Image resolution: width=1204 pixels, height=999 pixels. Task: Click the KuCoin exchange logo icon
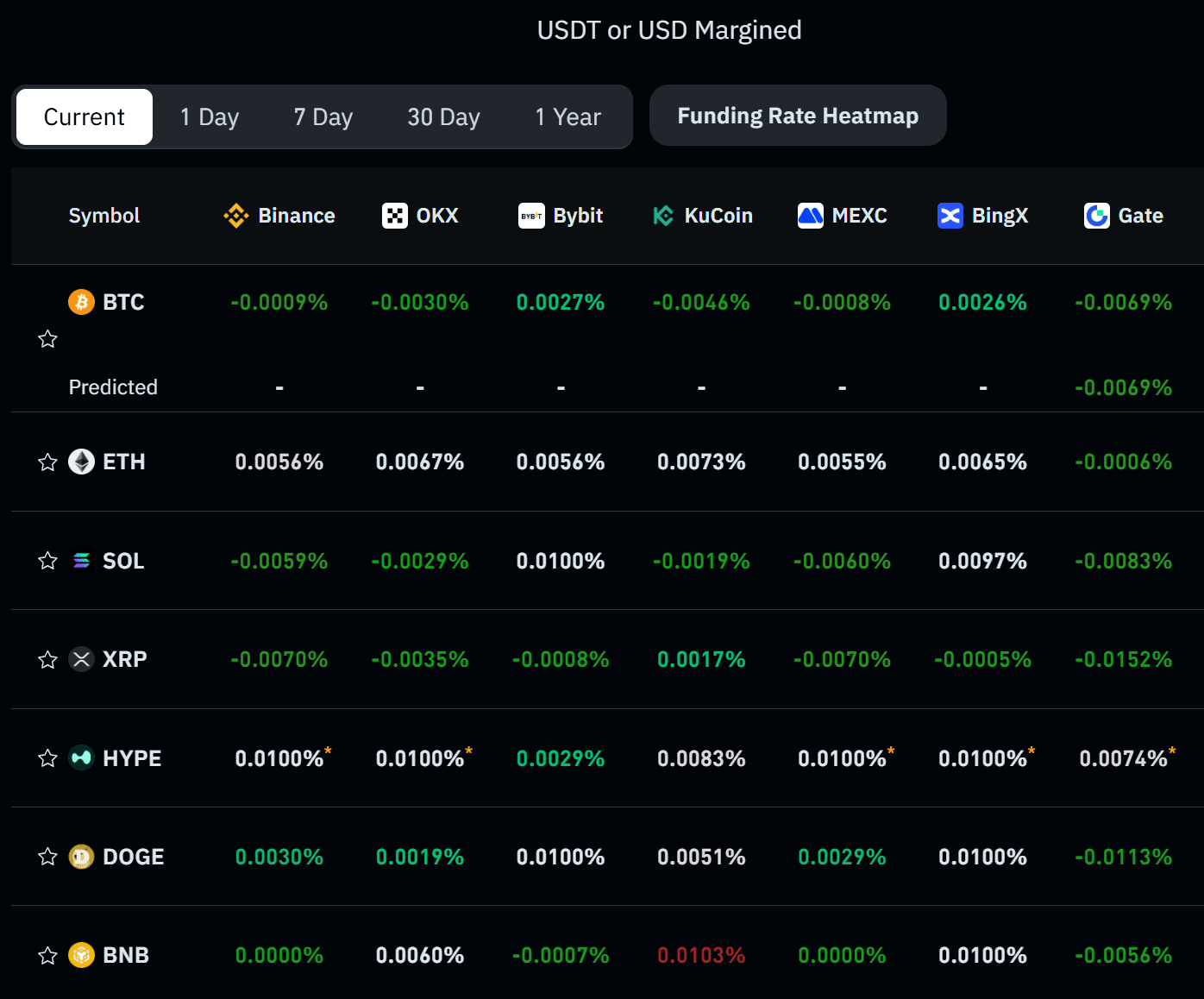tap(662, 216)
